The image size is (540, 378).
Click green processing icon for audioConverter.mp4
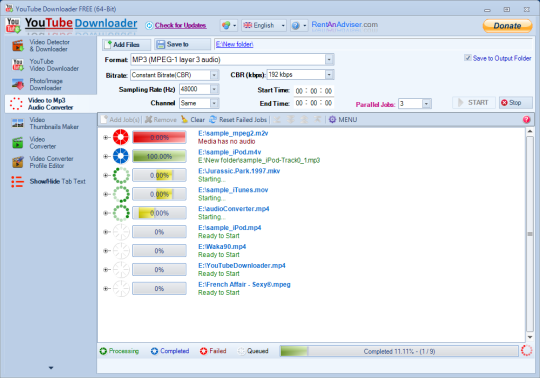pos(121,213)
